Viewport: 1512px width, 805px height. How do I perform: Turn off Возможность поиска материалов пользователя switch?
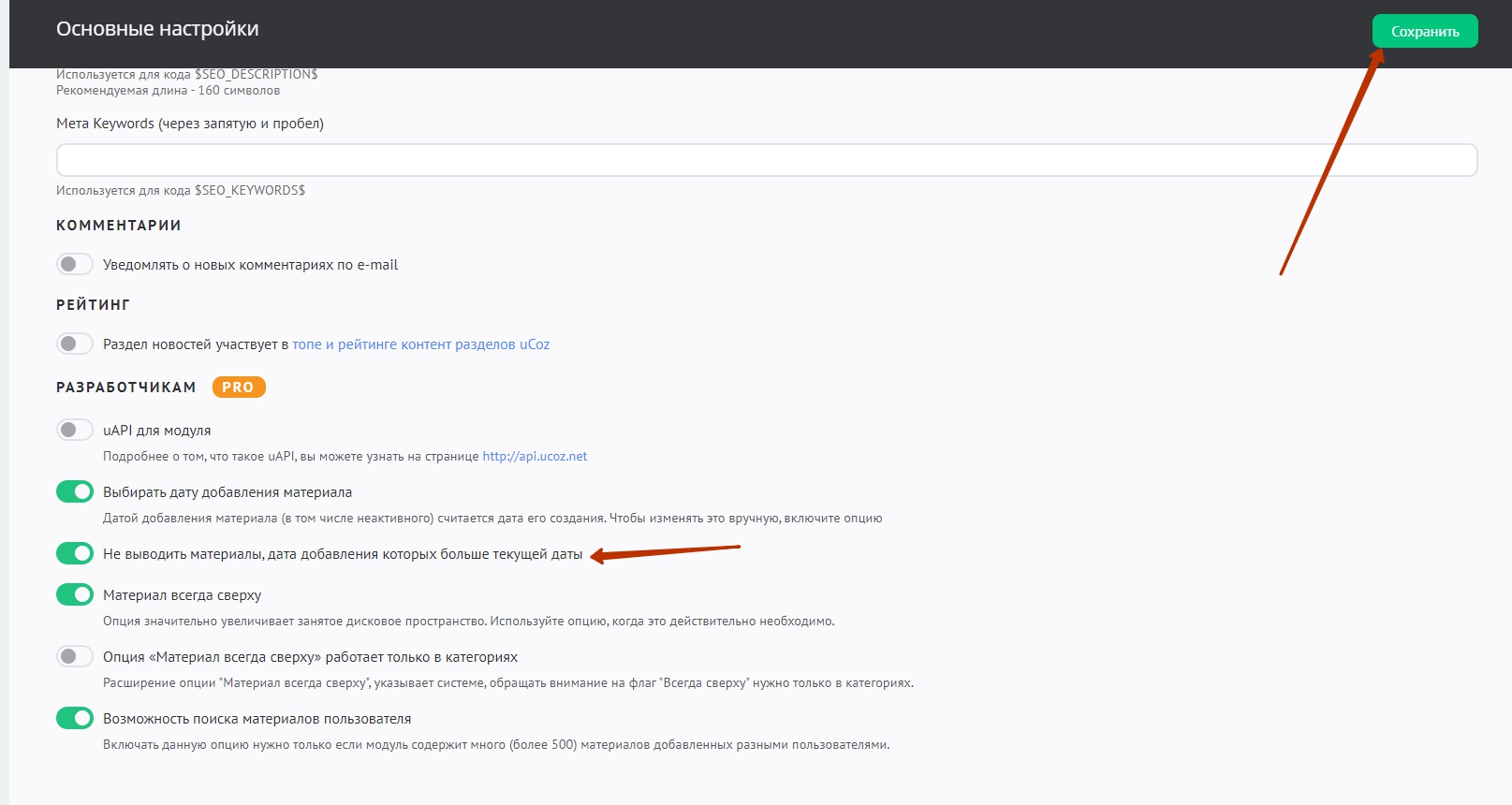click(75, 719)
